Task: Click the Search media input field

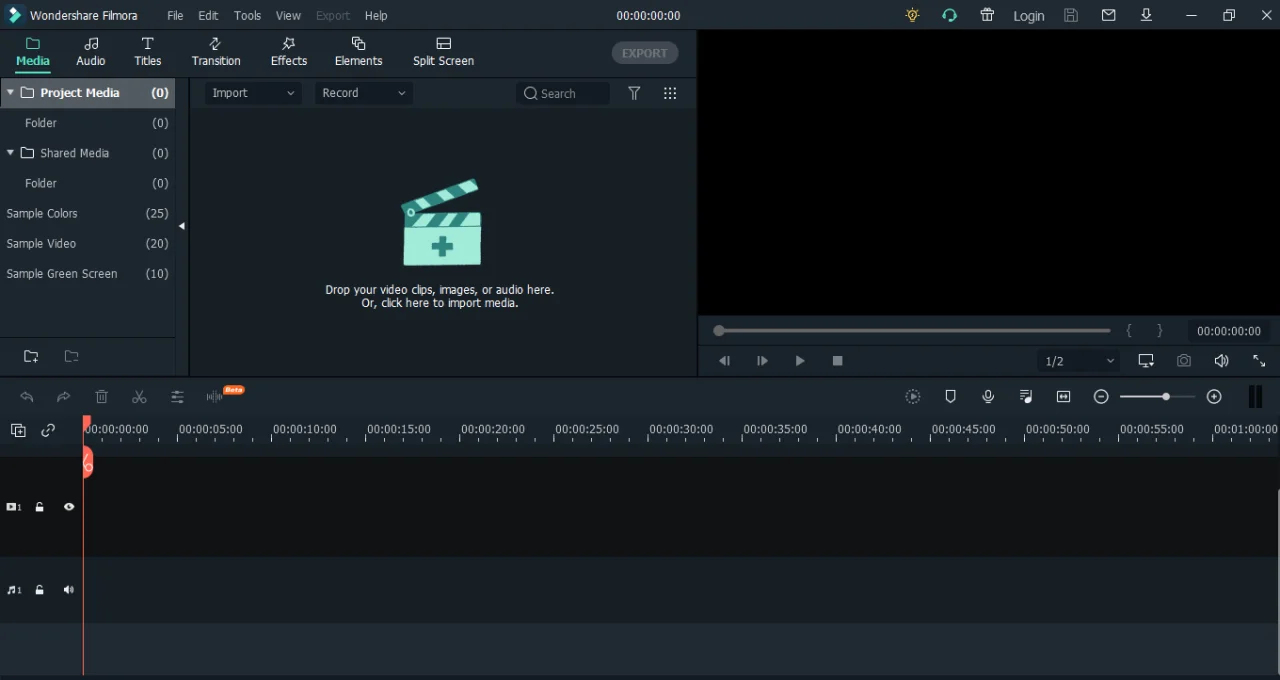Action: pyautogui.click(x=563, y=93)
